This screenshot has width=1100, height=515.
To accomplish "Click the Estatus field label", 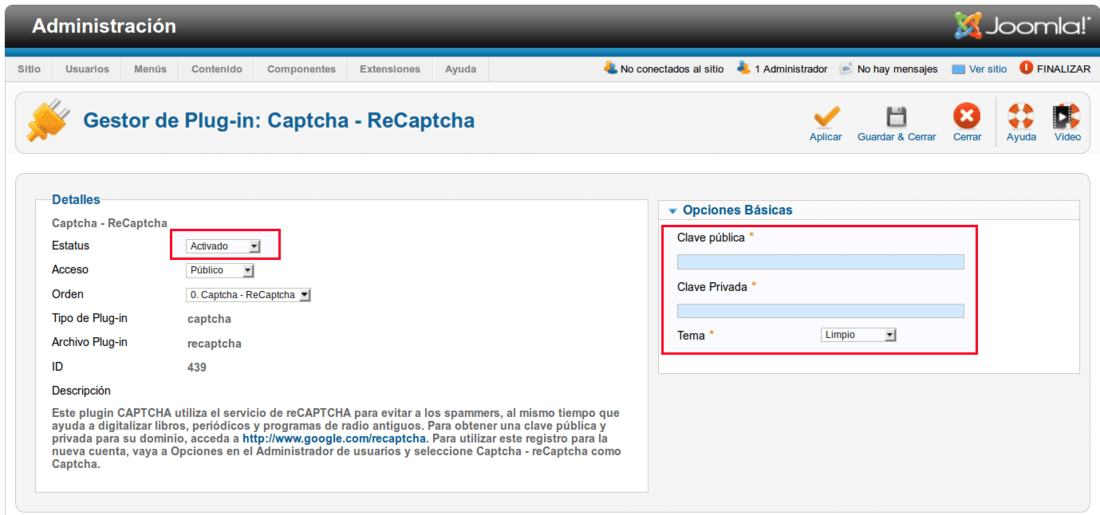I will pos(71,246).
